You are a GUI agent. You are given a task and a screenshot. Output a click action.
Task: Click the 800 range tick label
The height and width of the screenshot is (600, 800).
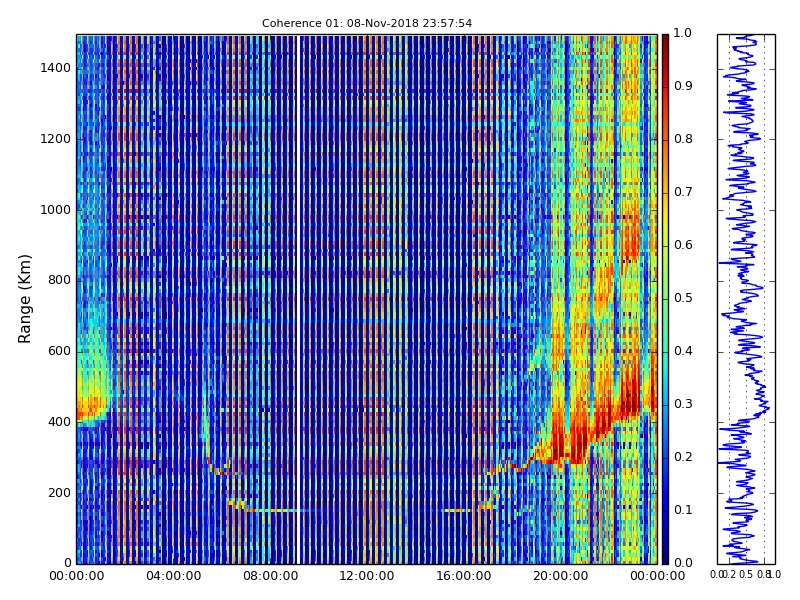(59, 280)
